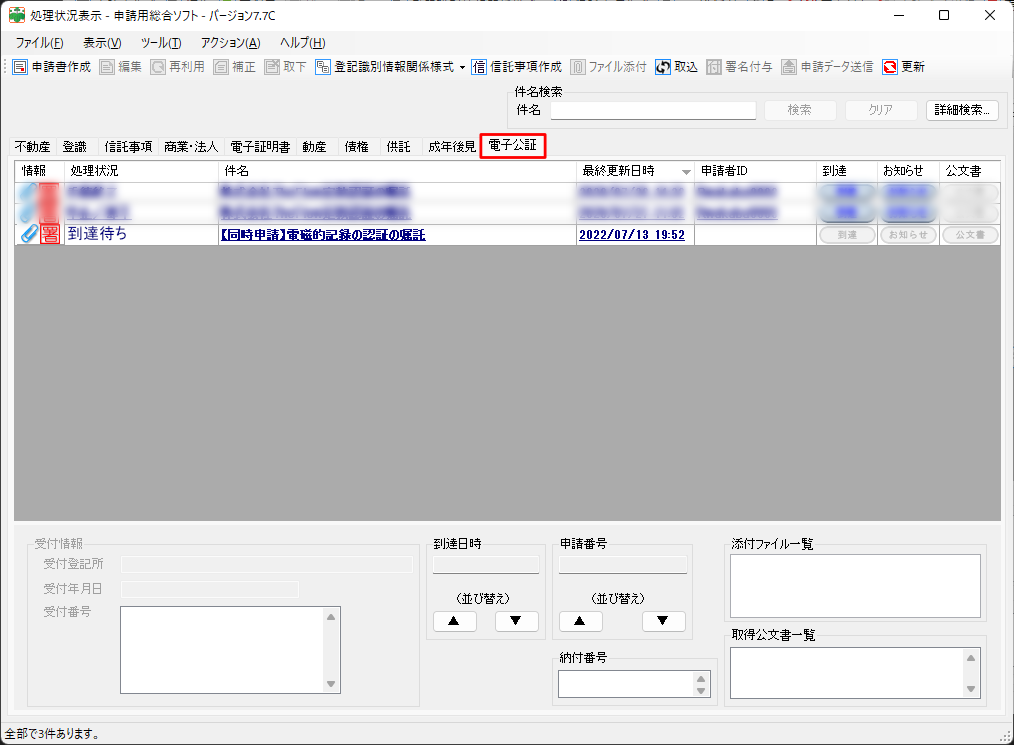Click the 申請データ送信 toolbar icon

790,67
